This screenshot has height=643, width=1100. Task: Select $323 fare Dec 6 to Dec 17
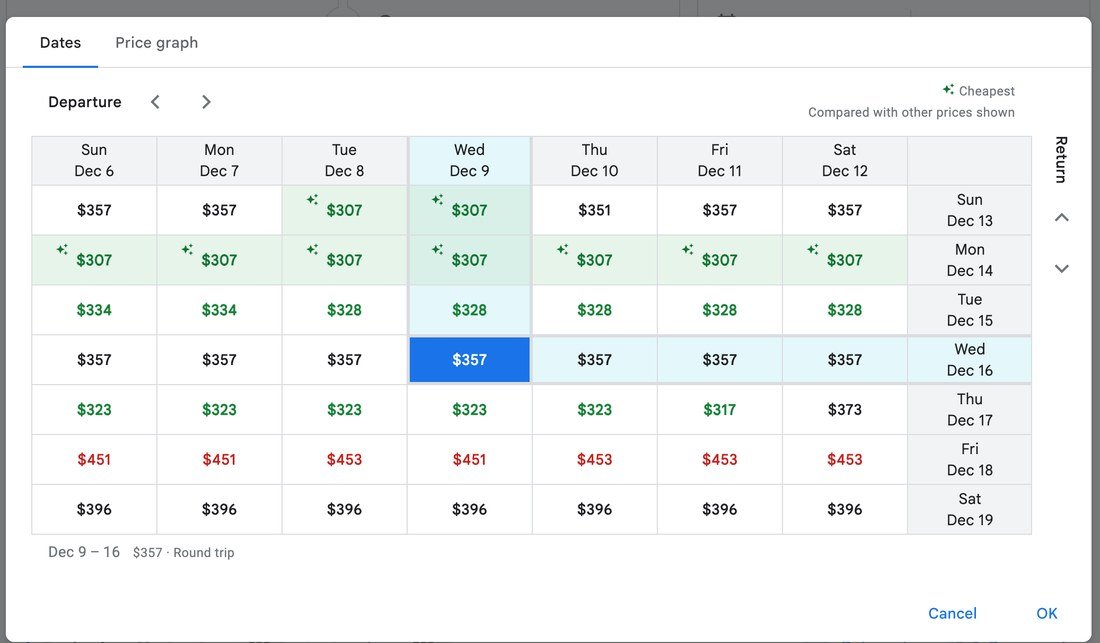click(x=94, y=410)
